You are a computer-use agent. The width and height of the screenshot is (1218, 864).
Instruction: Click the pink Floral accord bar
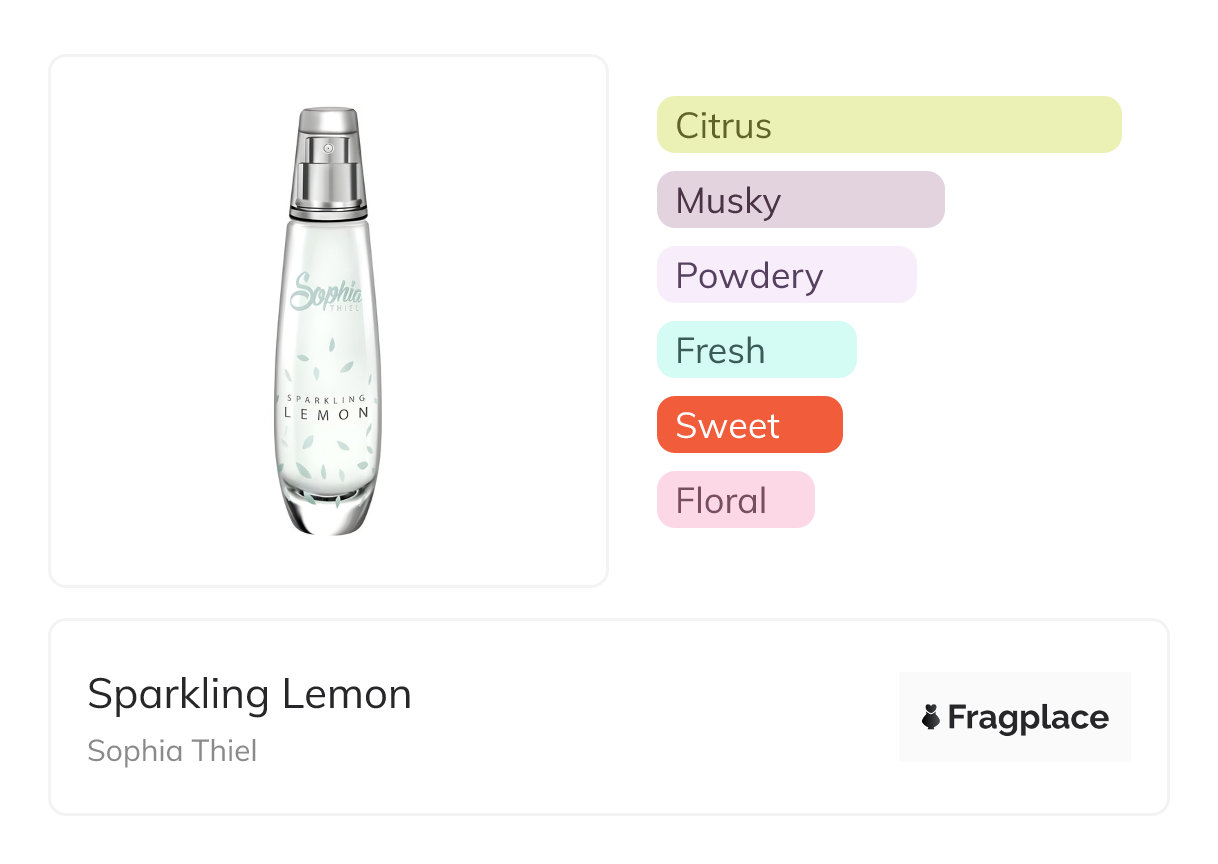pyautogui.click(x=735, y=500)
